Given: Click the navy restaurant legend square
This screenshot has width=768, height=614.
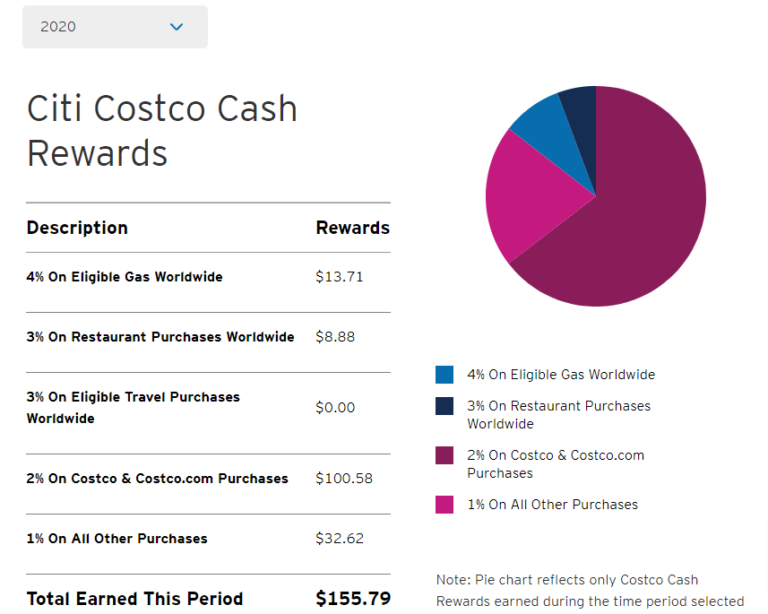Looking at the screenshot, I should 444,406.
